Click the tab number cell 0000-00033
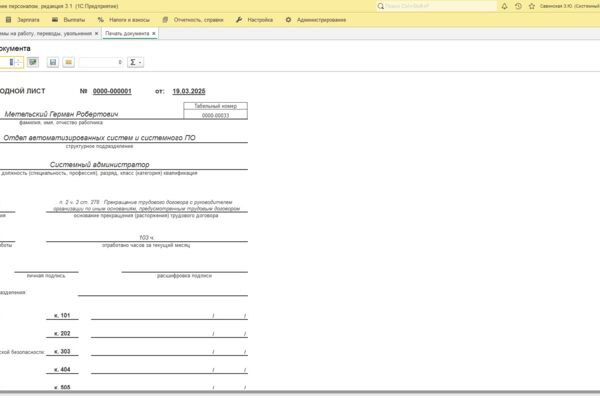600x400 pixels. pos(215,115)
